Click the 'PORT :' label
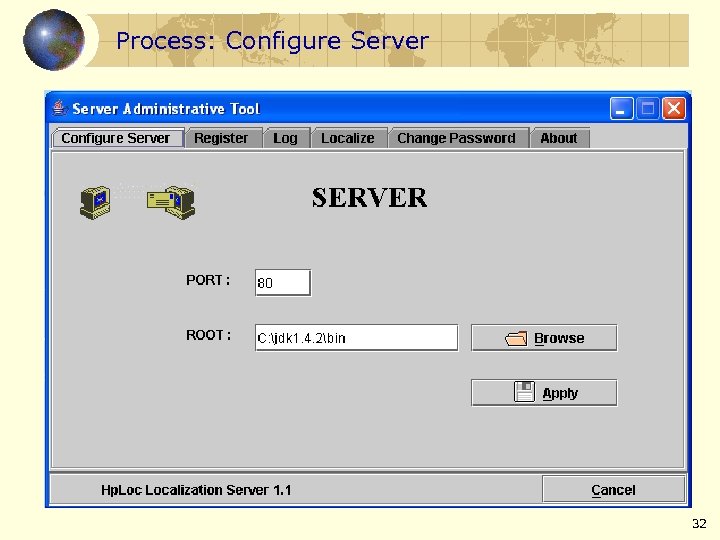Screen dimensions: 720x540 tap(208, 280)
